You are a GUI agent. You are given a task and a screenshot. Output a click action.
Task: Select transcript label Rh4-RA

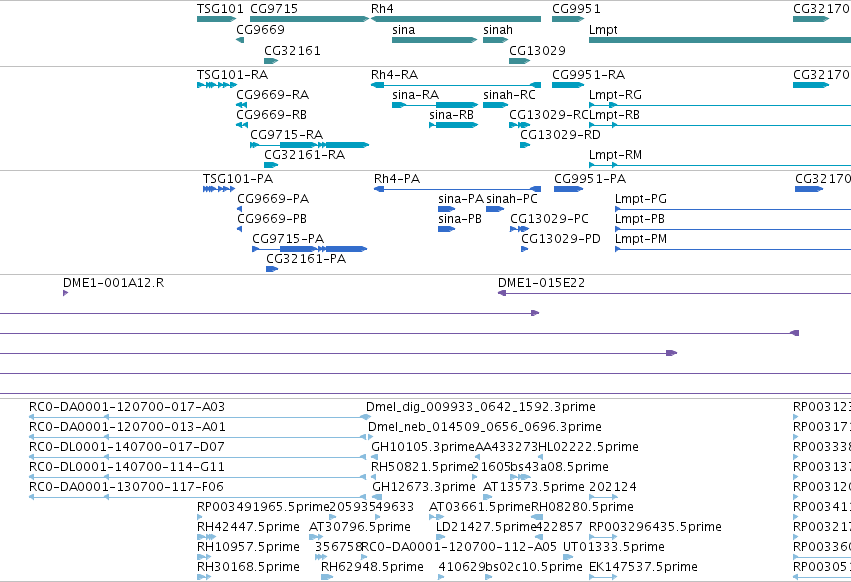[395, 74]
